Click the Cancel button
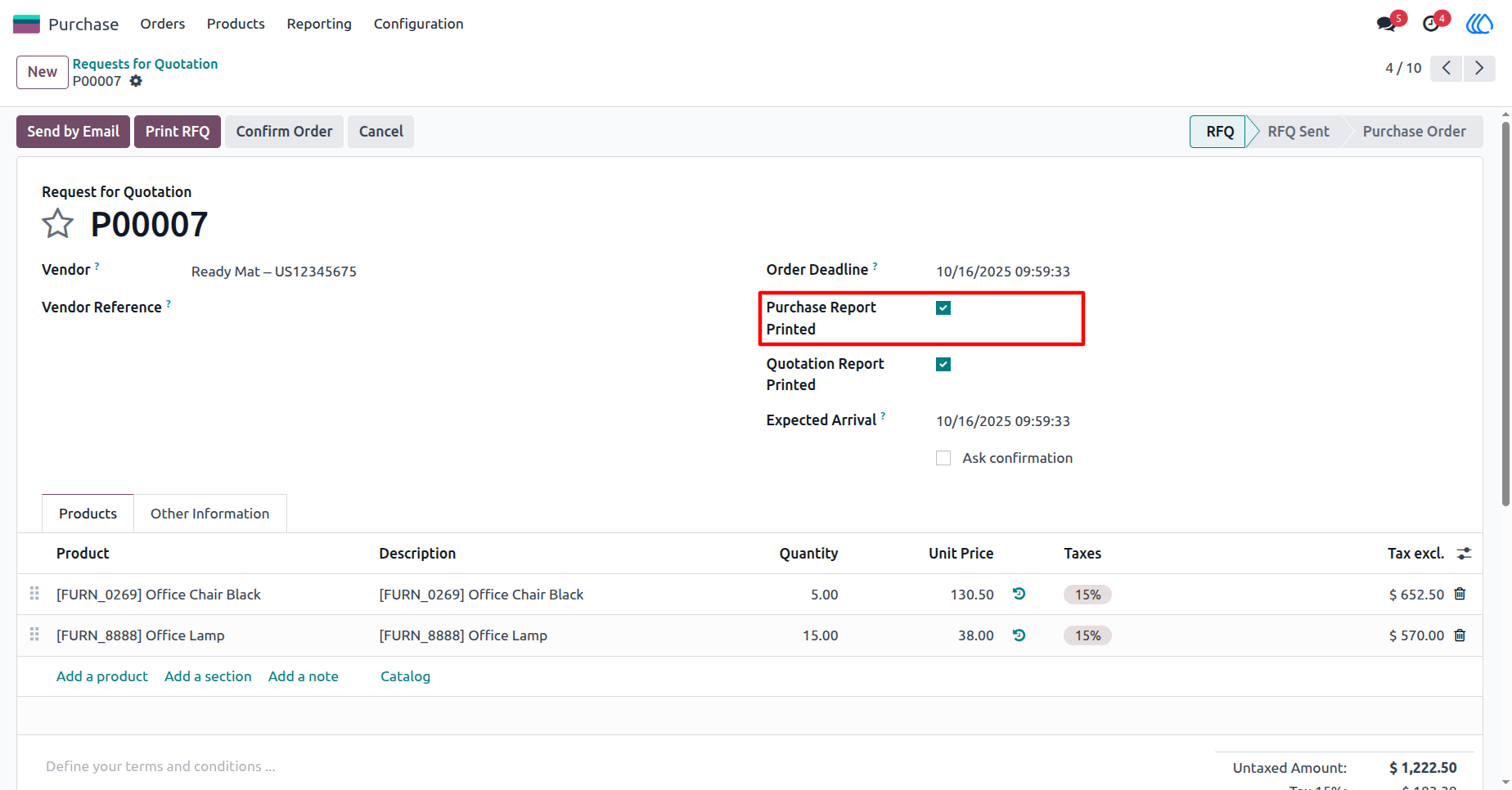The height and width of the screenshot is (790, 1512). (x=380, y=132)
